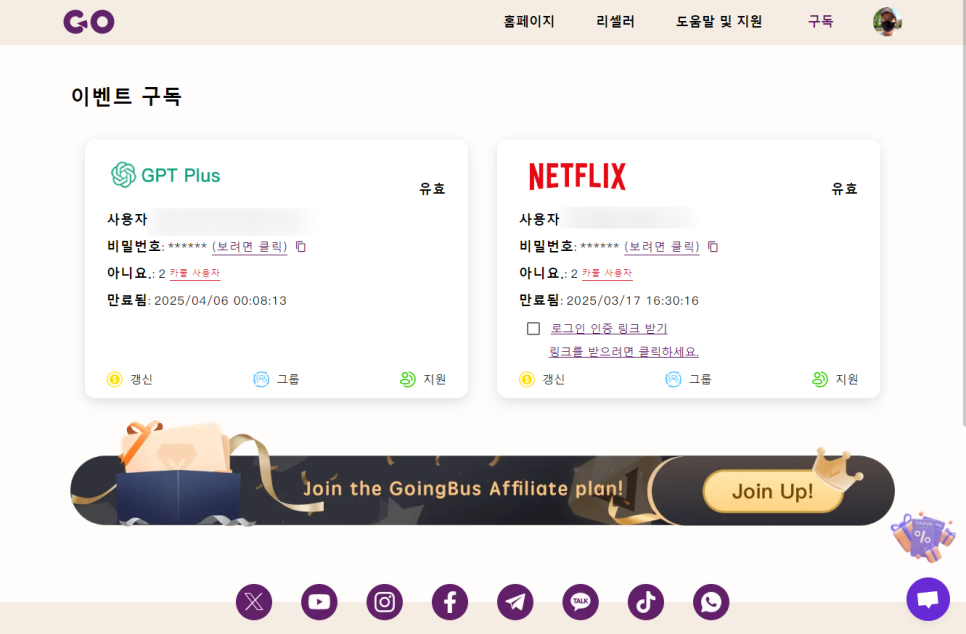This screenshot has height=634, width=966.
Task: Click 그룹 text in Netflix card
Action: point(700,380)
